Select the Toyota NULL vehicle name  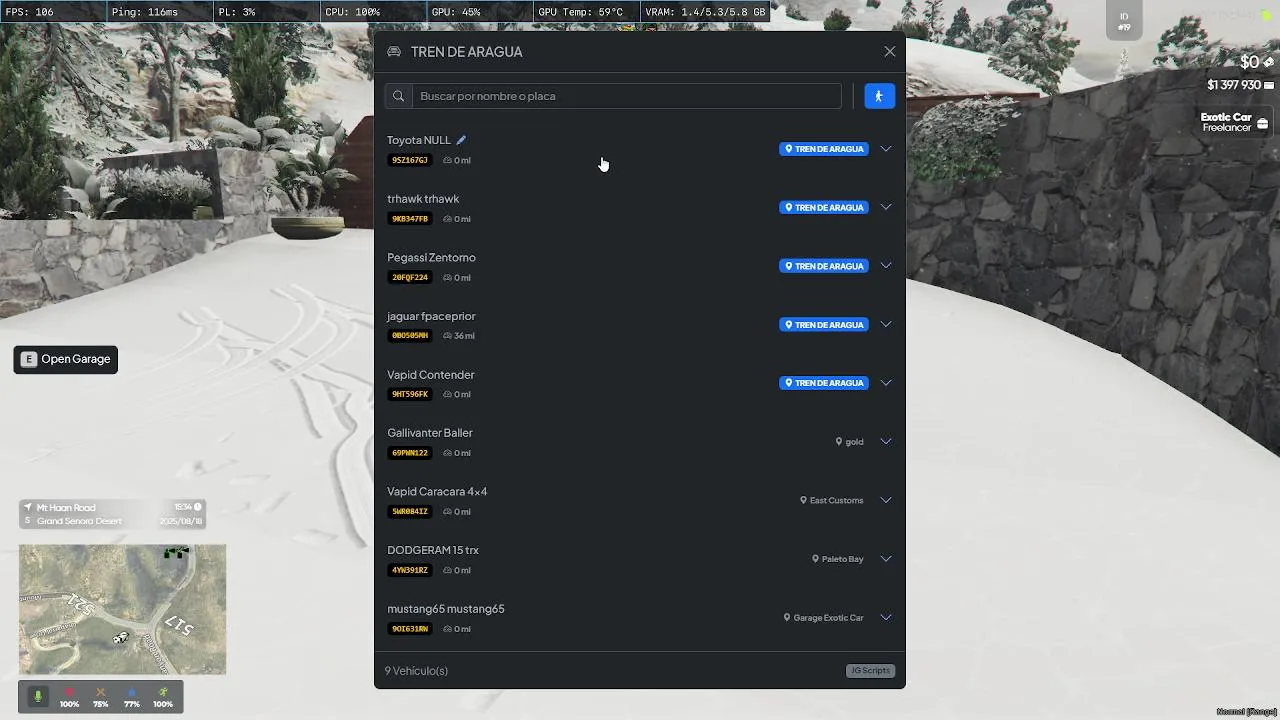point(419,140)
